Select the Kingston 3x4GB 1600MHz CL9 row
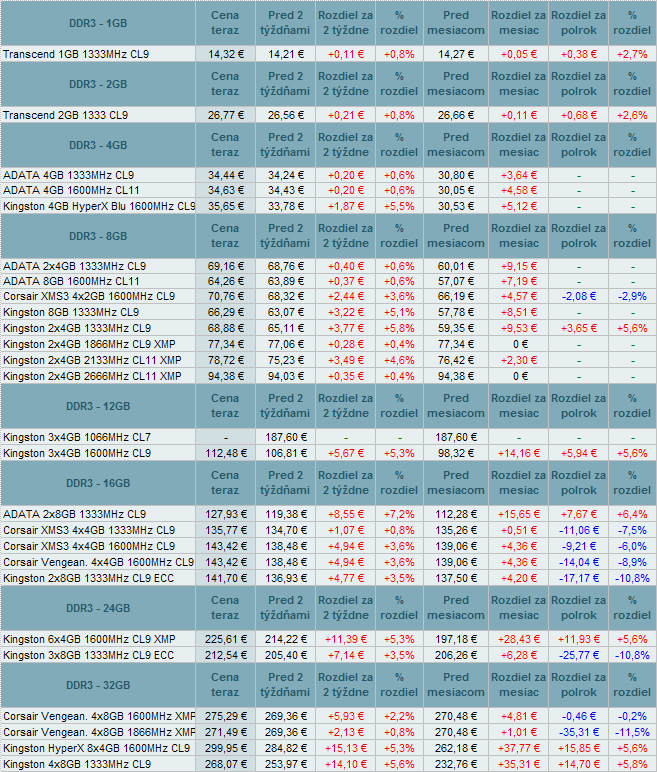The height and width of the screenshot is (772, 657). tap(328, 453)
